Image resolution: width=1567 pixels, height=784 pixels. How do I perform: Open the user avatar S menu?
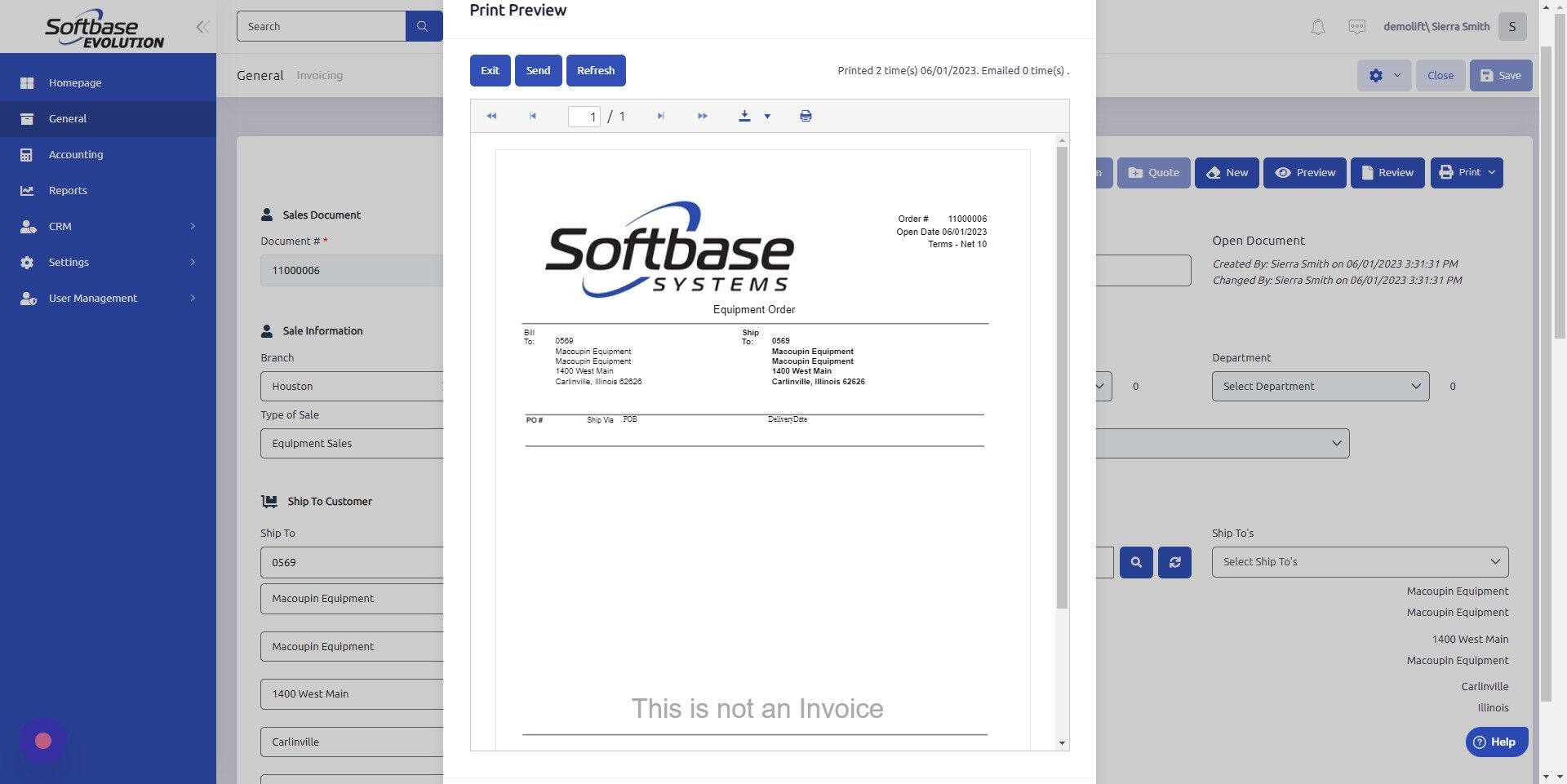[x=1512, y=26]
